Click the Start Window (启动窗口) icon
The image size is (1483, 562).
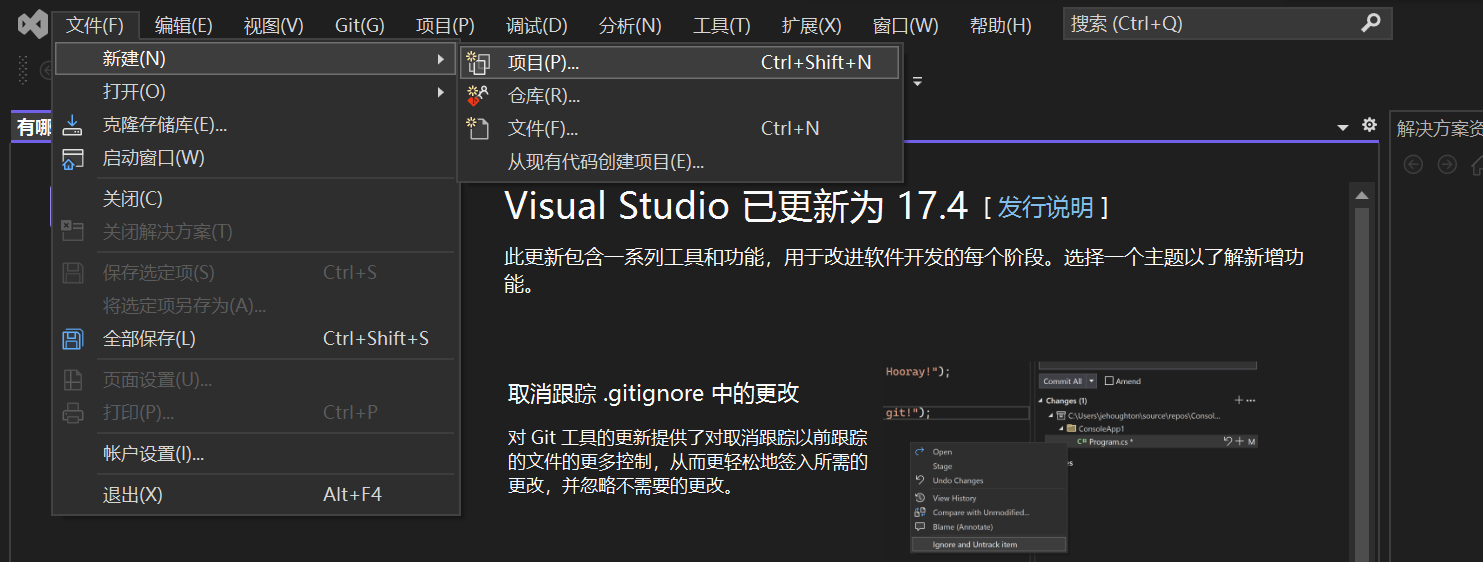73,159
